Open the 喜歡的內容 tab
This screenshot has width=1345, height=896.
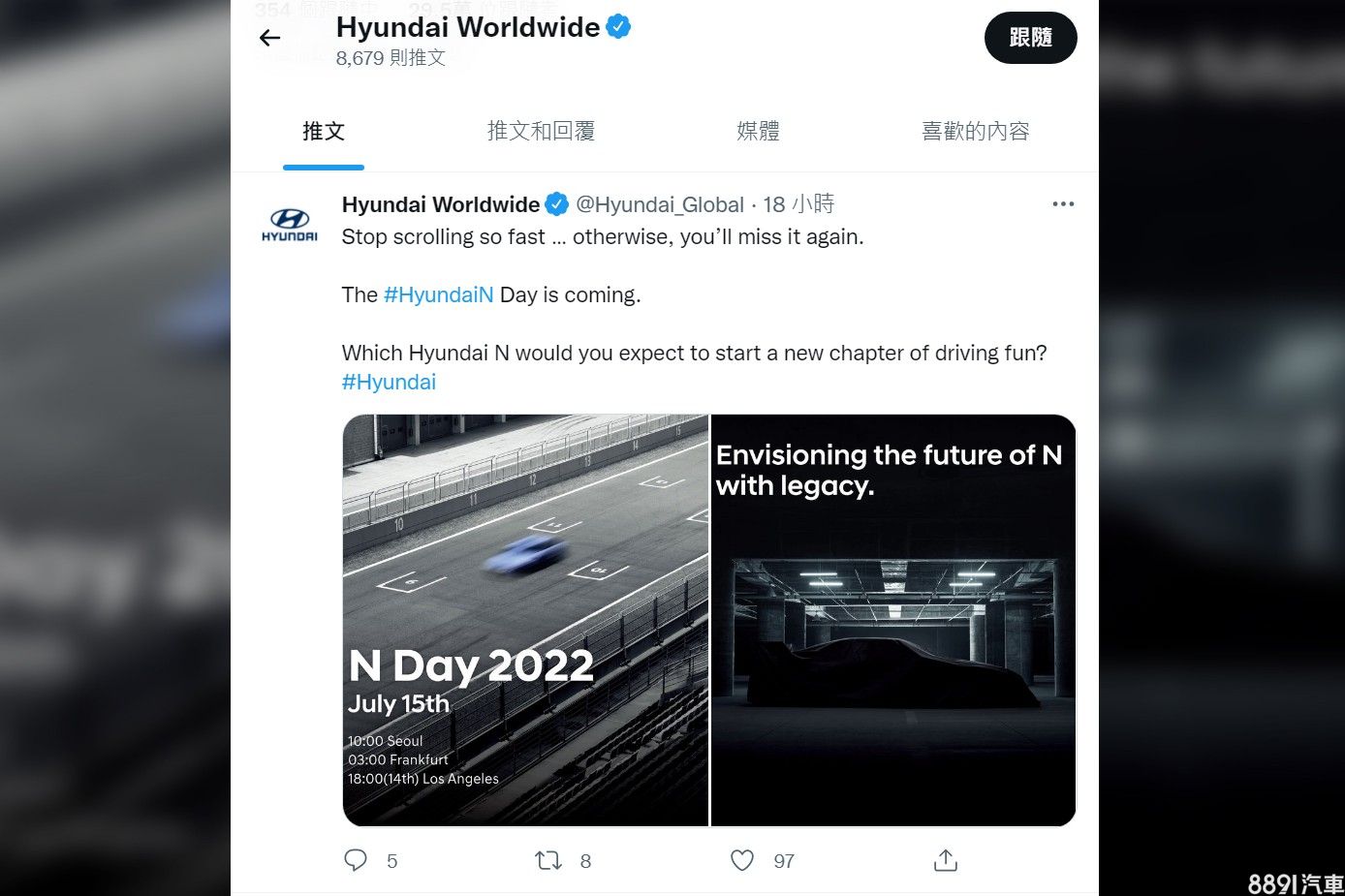coord(976,131)
